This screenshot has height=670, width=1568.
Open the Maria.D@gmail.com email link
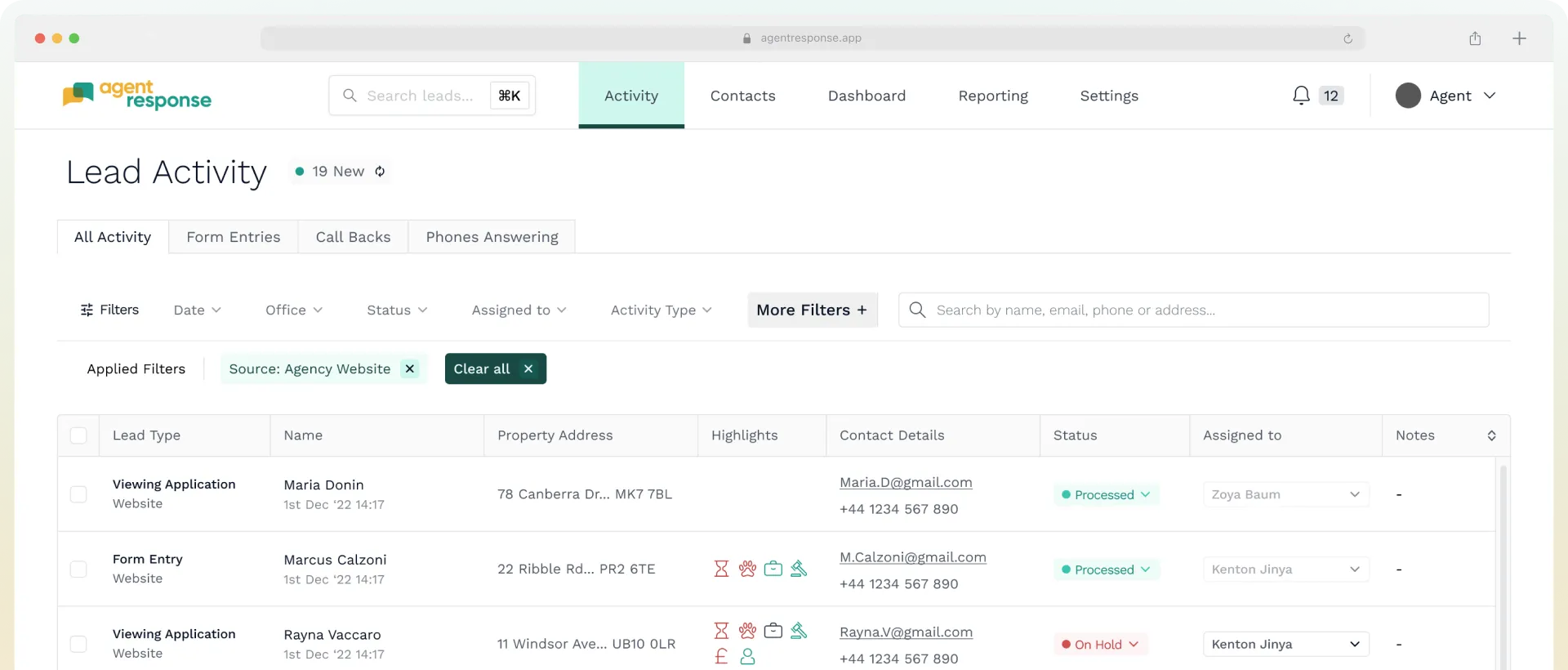pyautogui.click(x=906, y=482)
